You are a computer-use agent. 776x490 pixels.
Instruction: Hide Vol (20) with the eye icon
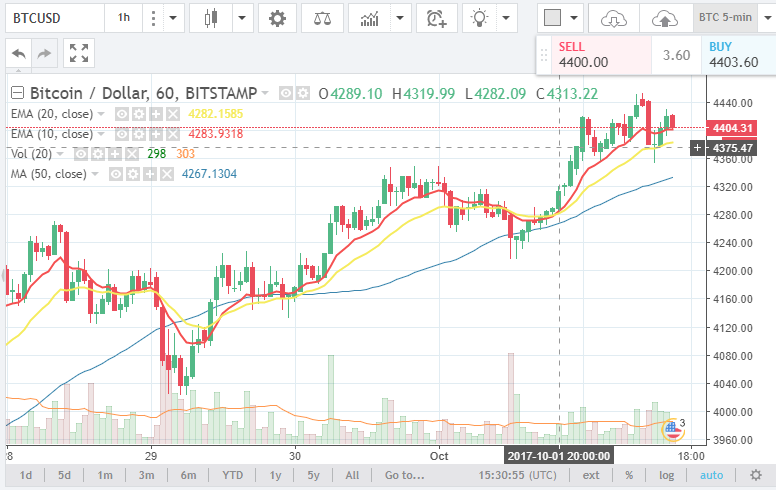click(x=81, y=154)
